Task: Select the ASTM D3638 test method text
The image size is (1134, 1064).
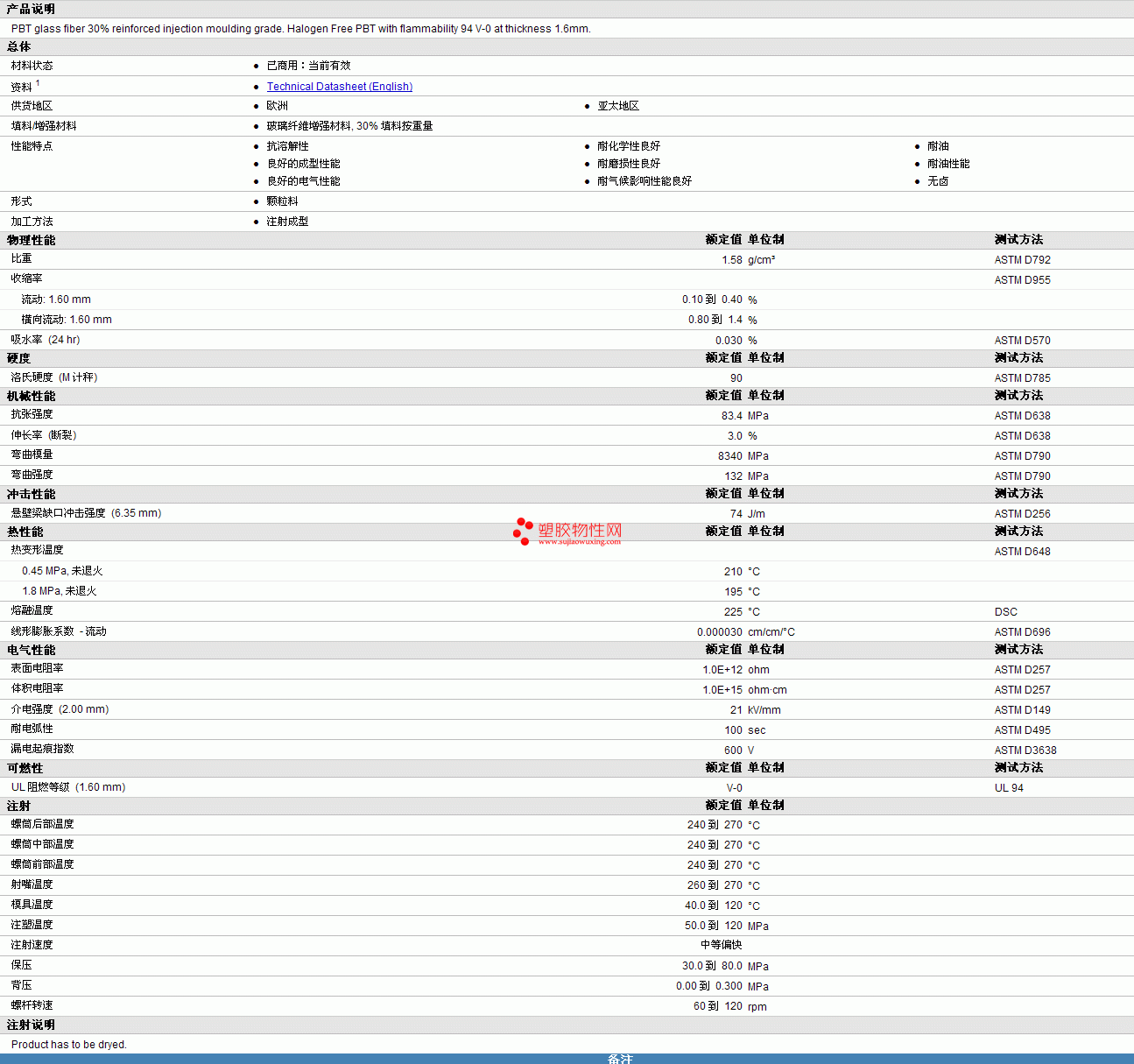Action: [1025, 750]
